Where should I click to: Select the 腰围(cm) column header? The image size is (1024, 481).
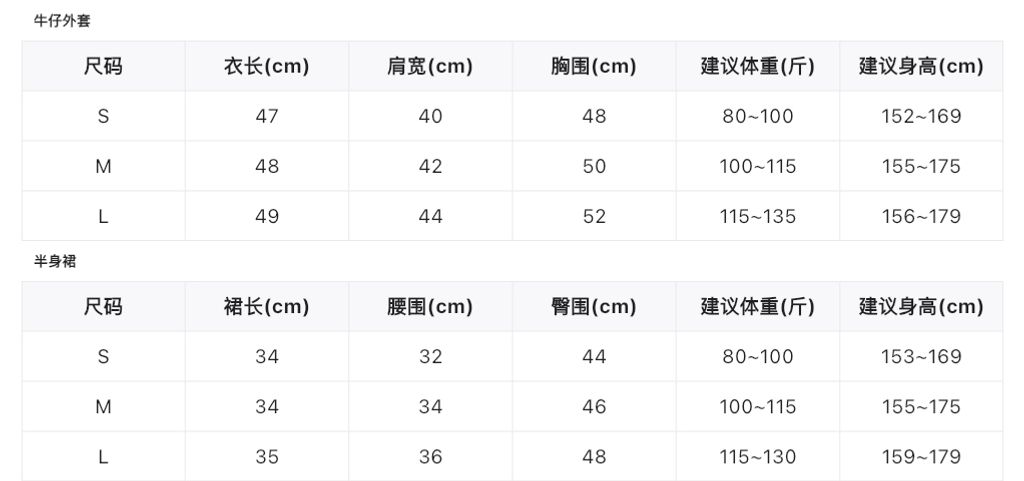tap(430, 307)
